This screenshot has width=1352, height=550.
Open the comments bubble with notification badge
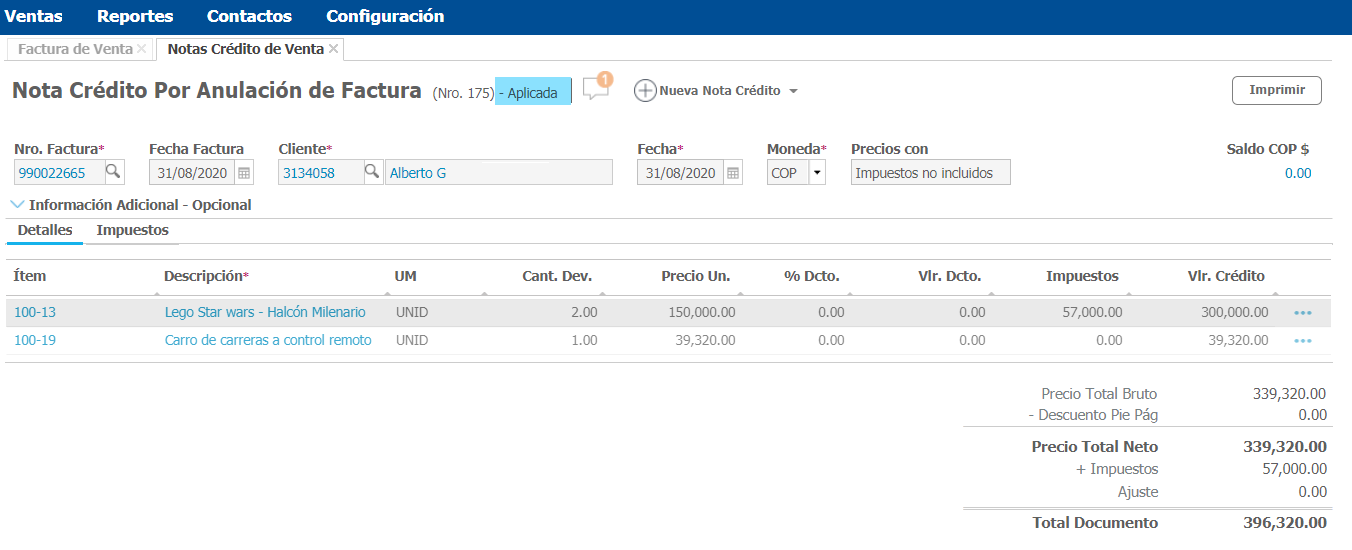[596, 88]
